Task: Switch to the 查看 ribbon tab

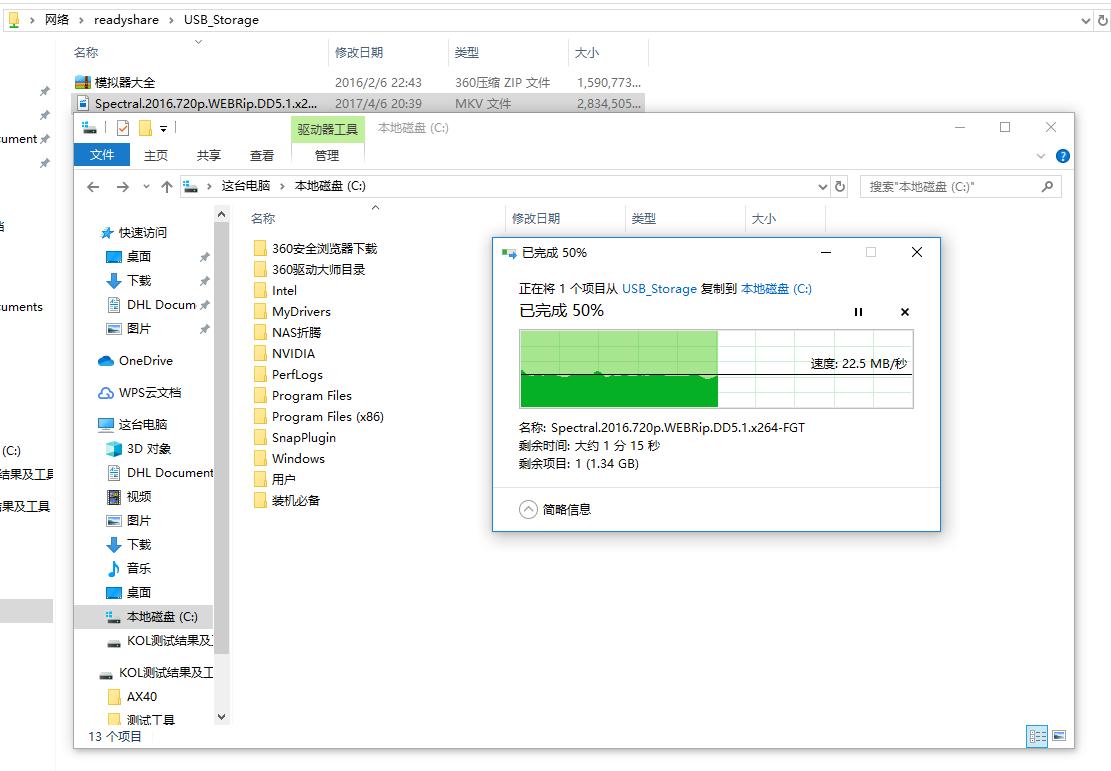Action: (x=261, y=155)
